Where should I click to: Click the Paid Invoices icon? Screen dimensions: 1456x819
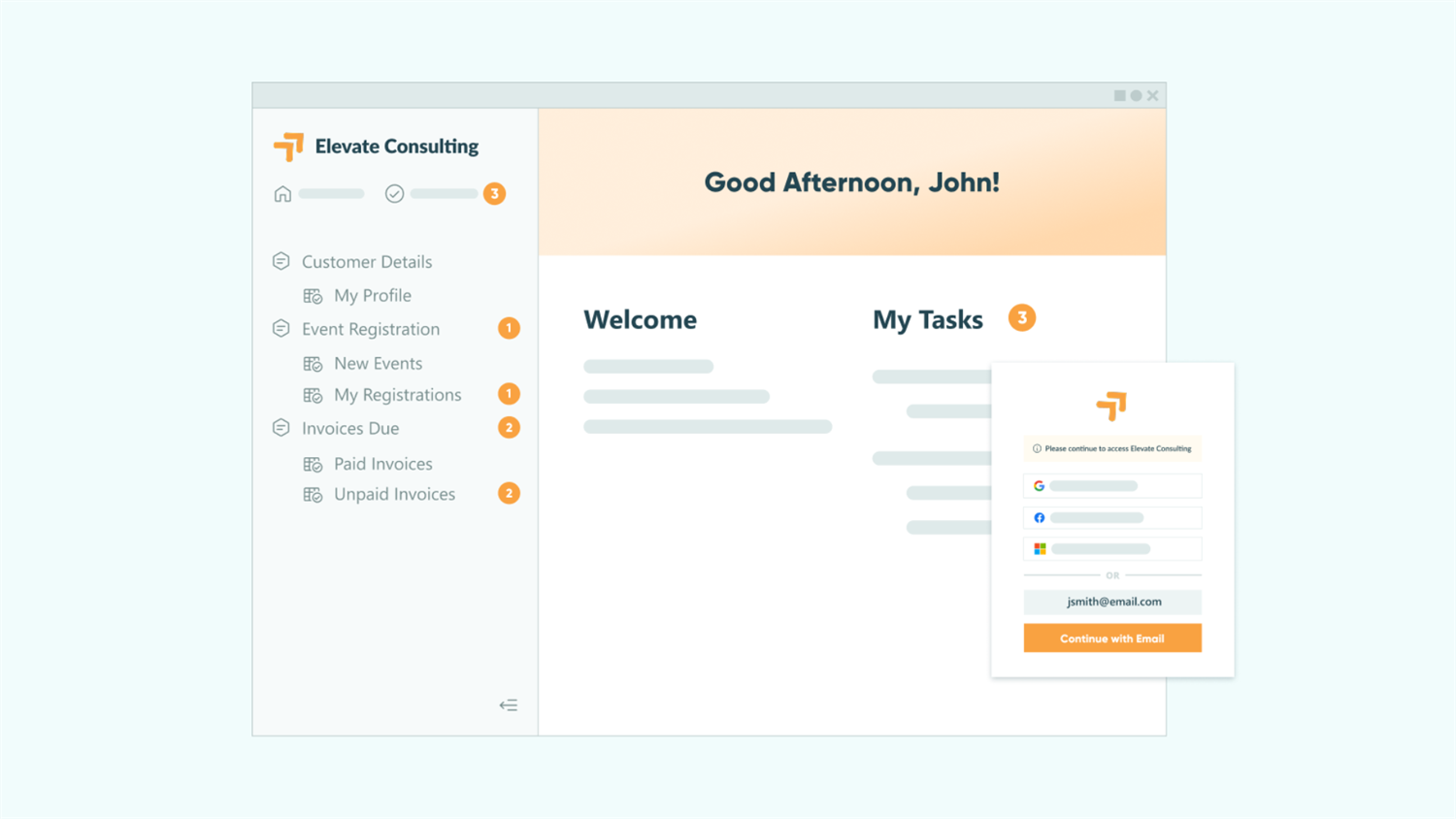coord(314,464)
